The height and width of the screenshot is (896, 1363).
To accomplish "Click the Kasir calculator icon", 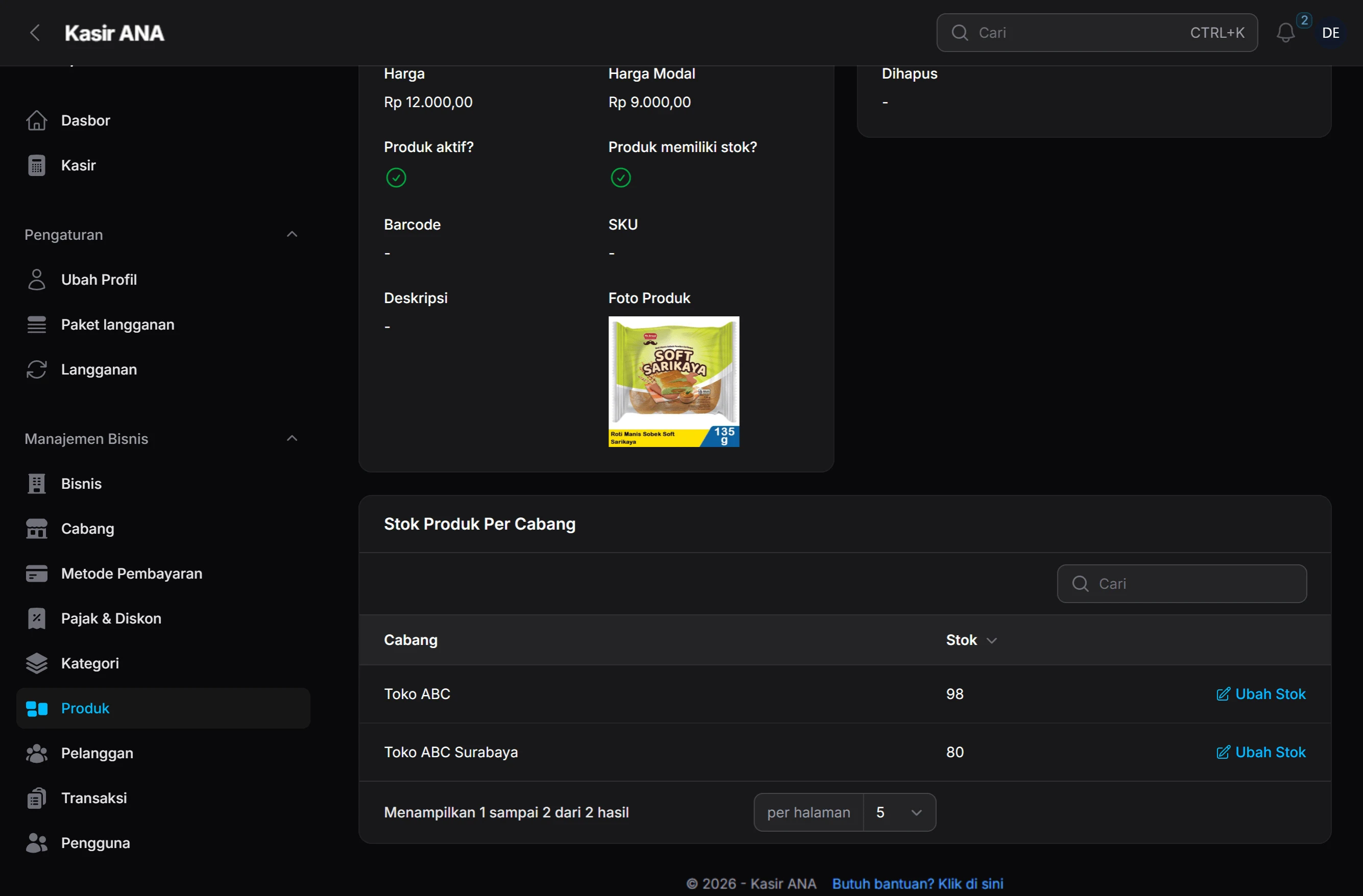I will point(37,165).
